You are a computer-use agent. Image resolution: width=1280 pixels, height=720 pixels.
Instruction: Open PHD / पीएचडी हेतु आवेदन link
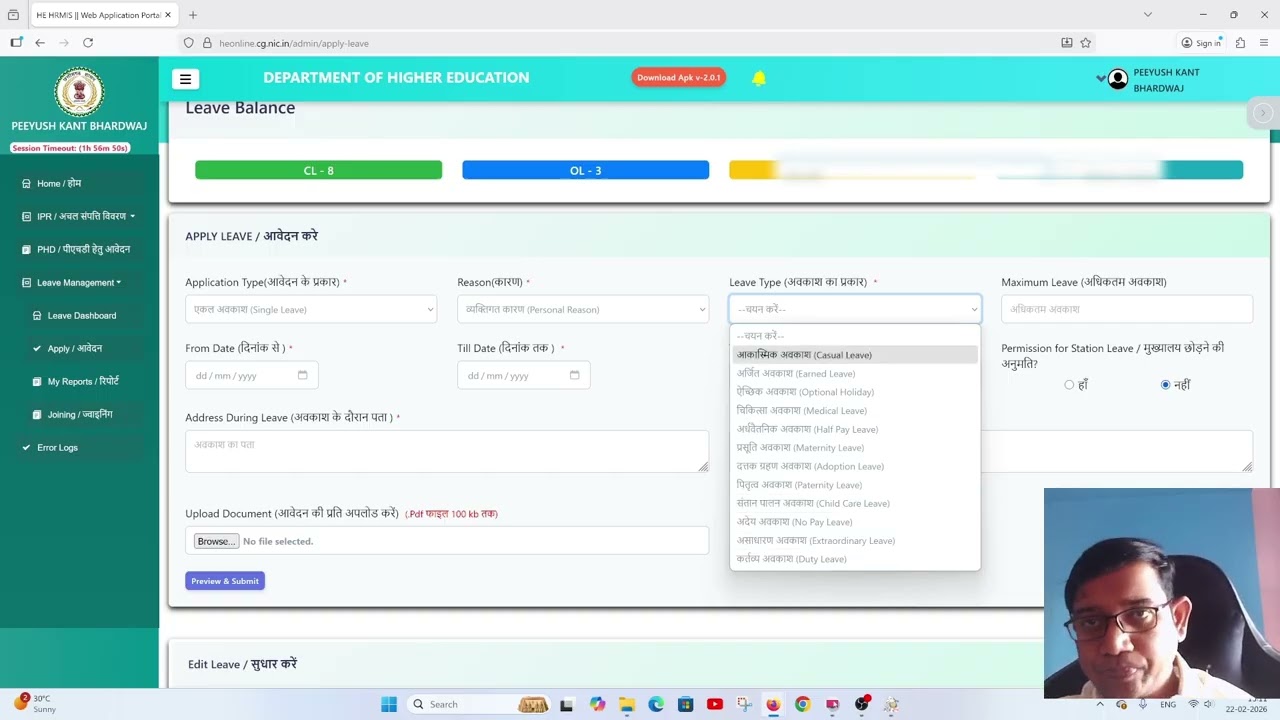click(x=83, y=249)
